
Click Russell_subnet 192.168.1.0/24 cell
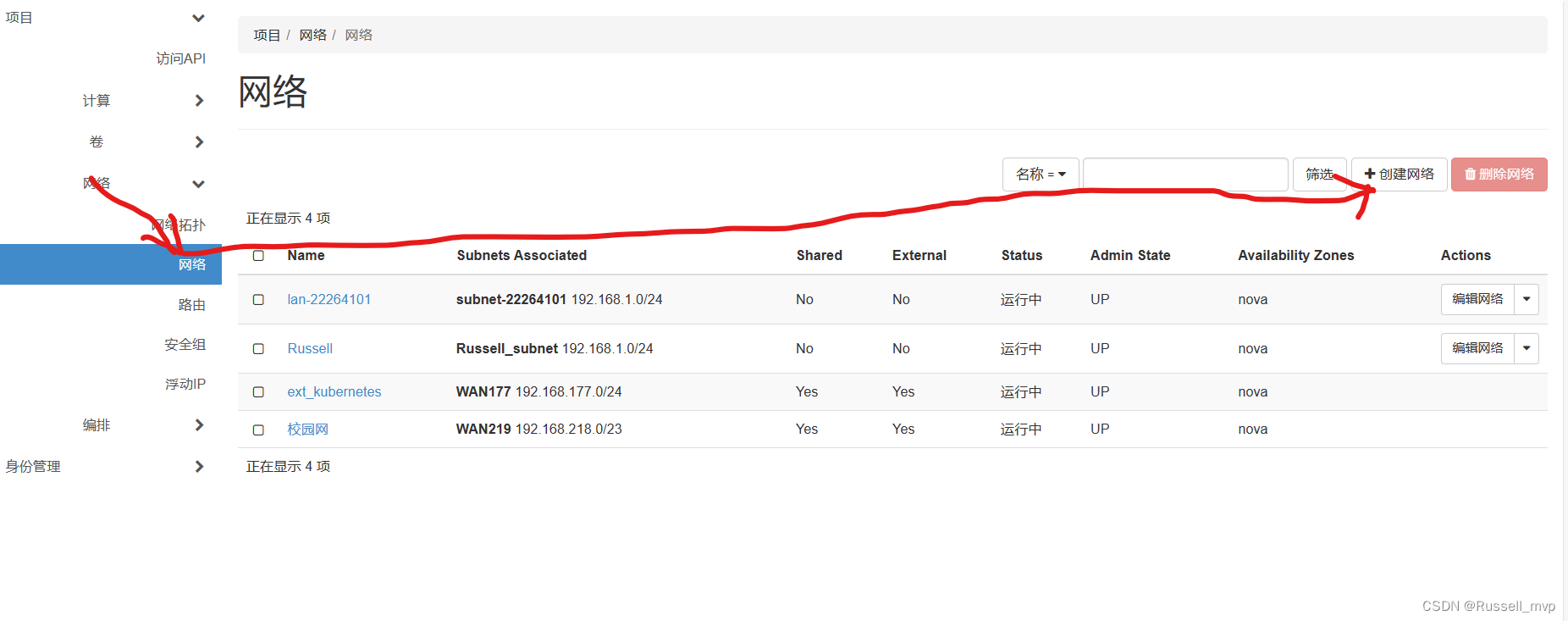tap(555, 348)
